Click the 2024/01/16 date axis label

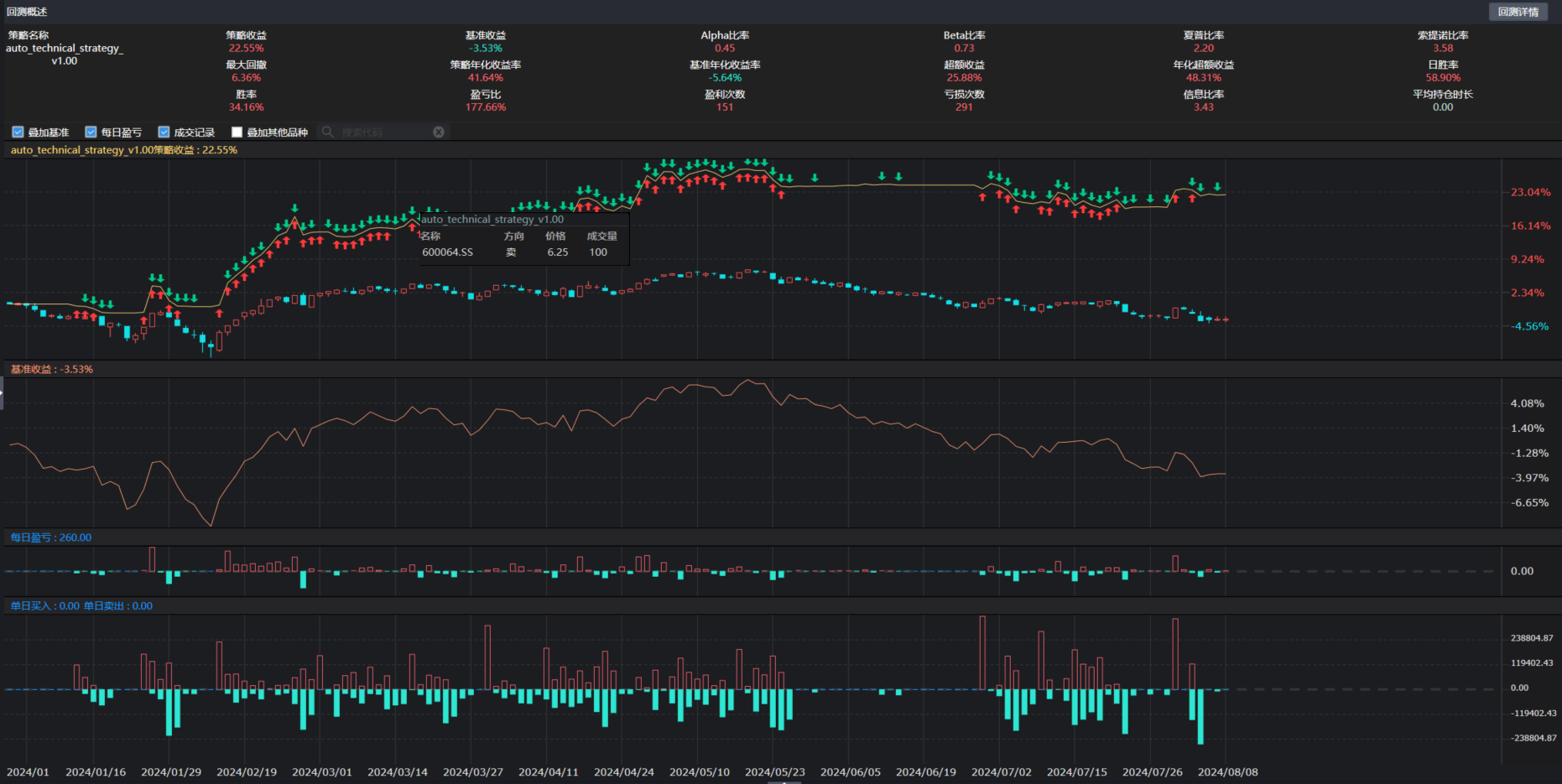click(96, 772)
